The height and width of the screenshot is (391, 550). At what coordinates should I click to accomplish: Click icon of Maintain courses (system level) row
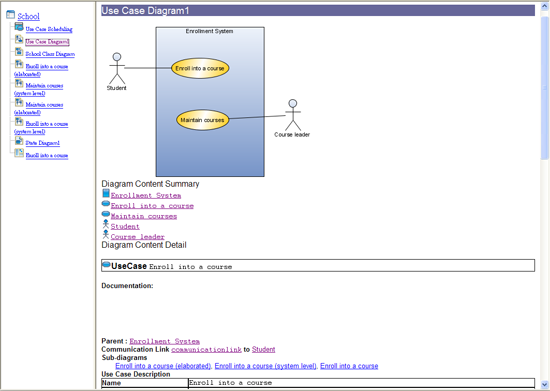point(19,83)
